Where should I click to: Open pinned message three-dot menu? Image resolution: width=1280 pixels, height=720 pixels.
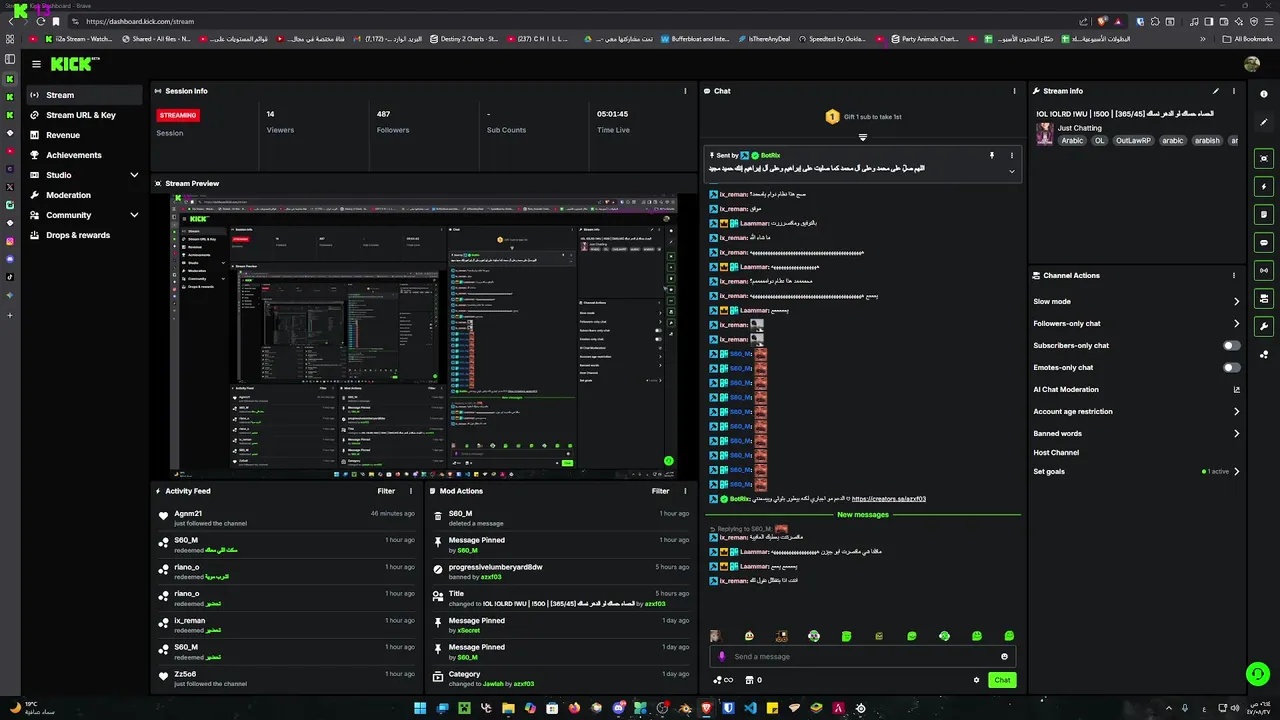pyautogui.click(x=1011, y=155)
